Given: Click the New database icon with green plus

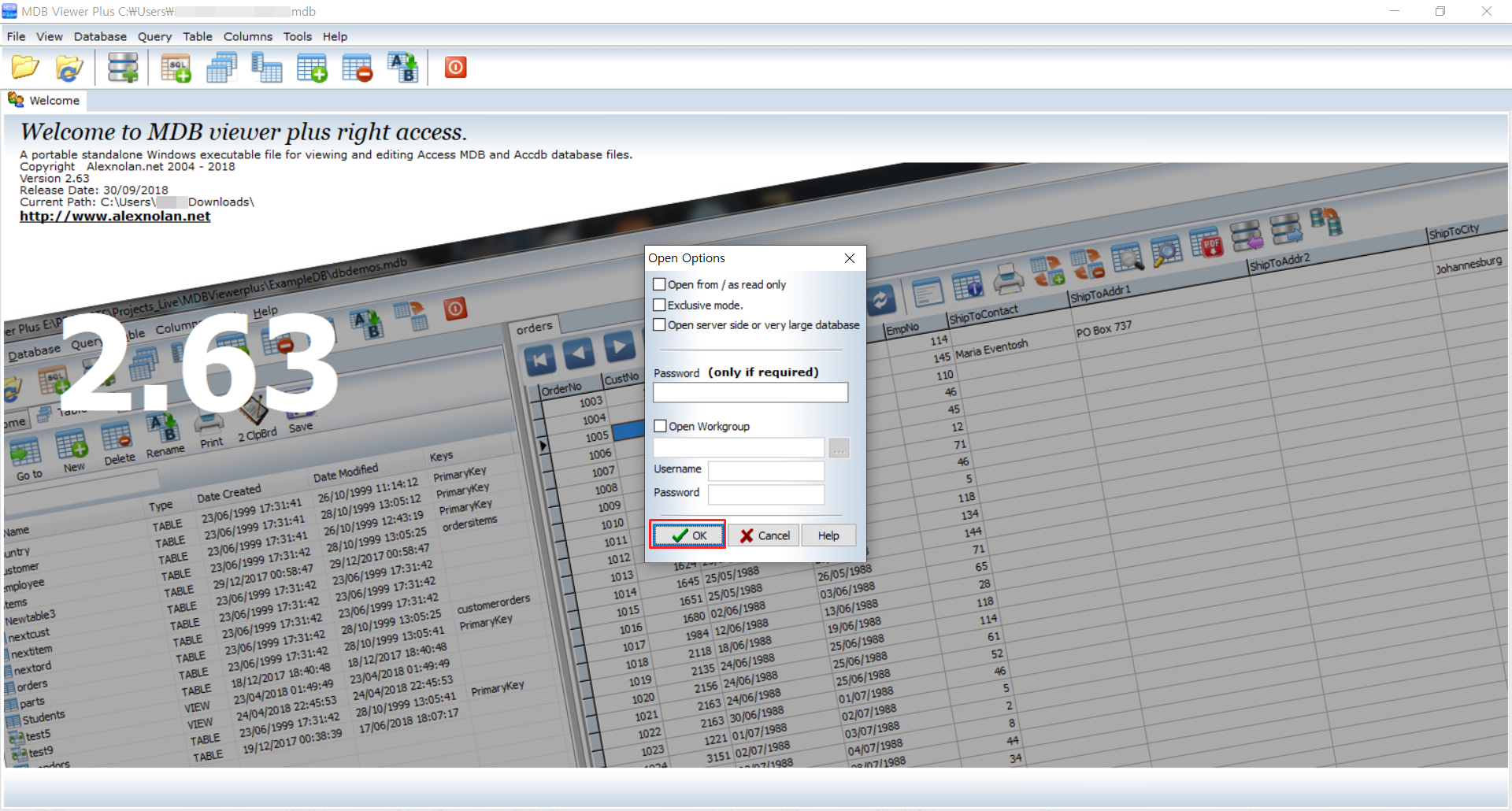Looking at the screenshot, I should click(x=123, y=68).
